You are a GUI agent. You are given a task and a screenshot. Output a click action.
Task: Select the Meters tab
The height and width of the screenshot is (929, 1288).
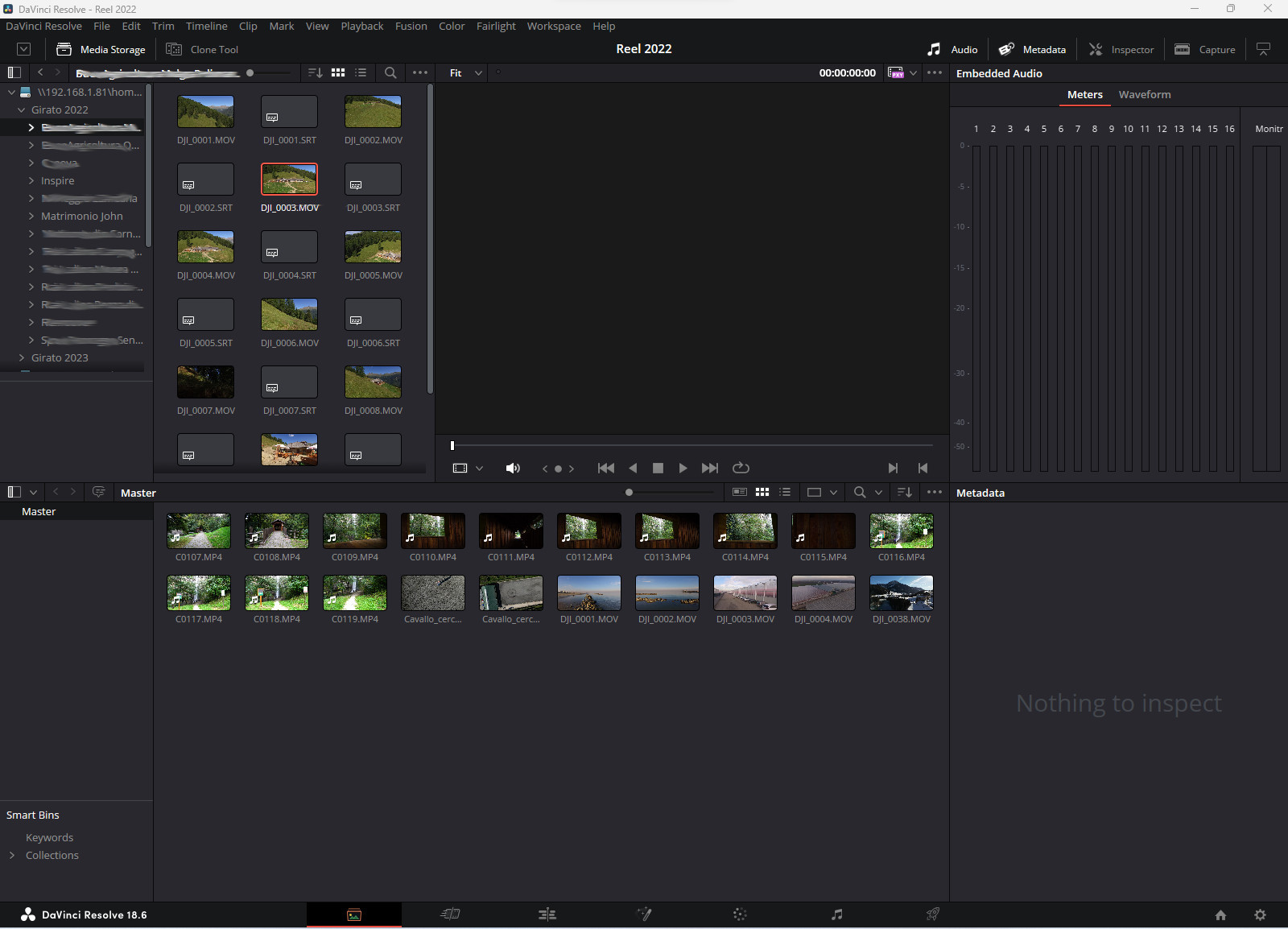point(1085,94)
